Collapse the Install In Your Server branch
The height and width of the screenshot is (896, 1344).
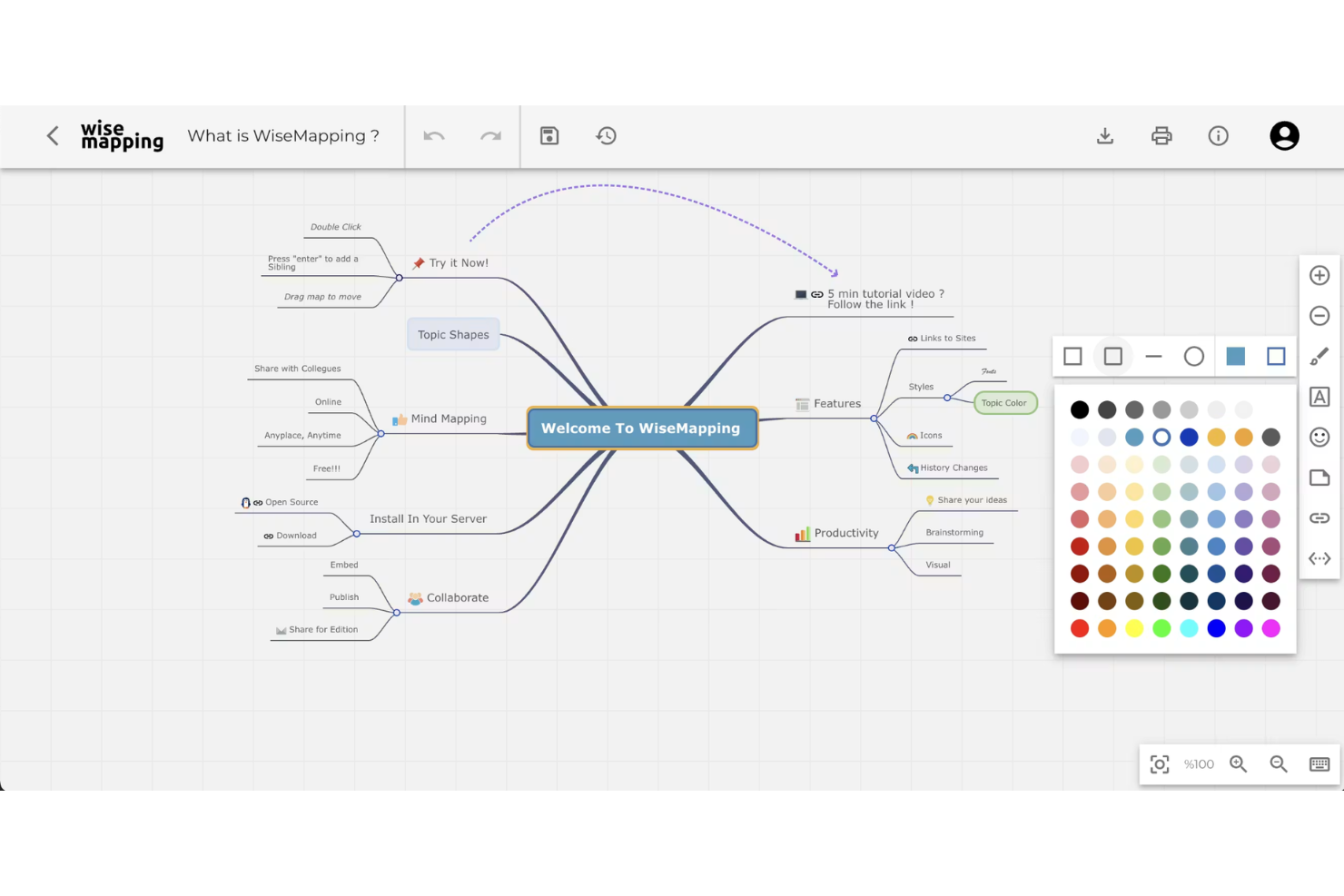tap(357, 534)
